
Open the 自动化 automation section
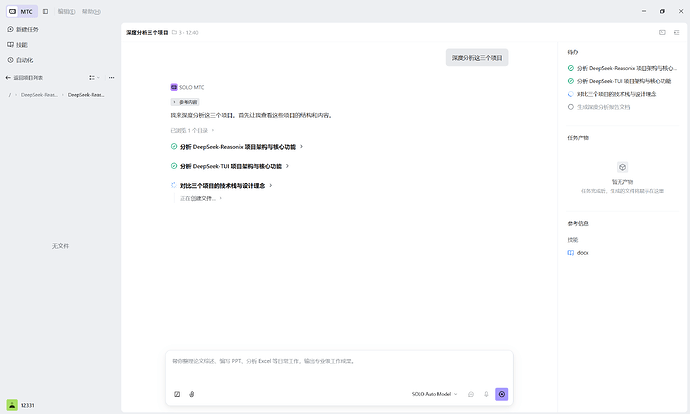click(x=20, y=60)
